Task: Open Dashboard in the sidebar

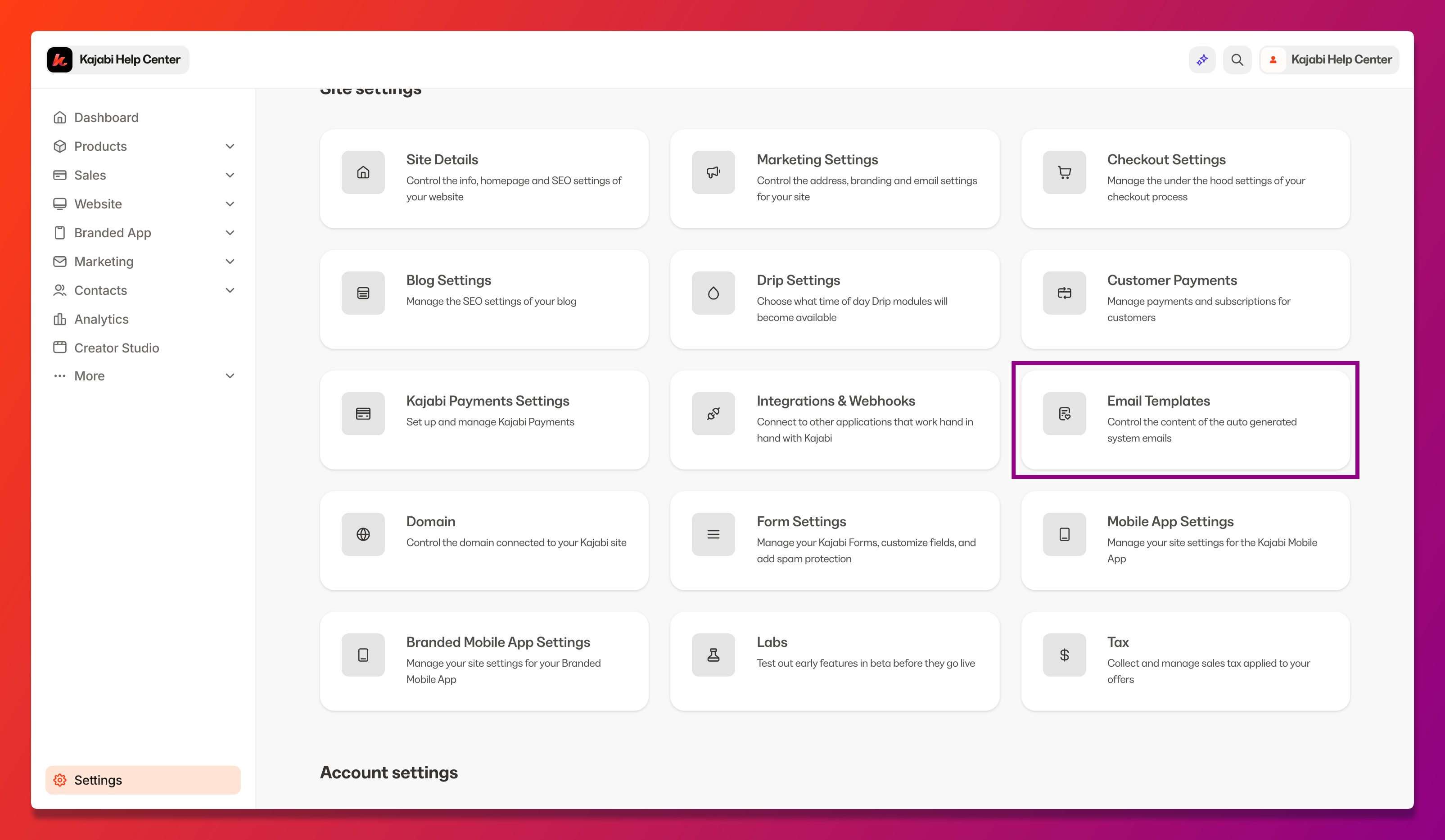Action: coord(143,117)
